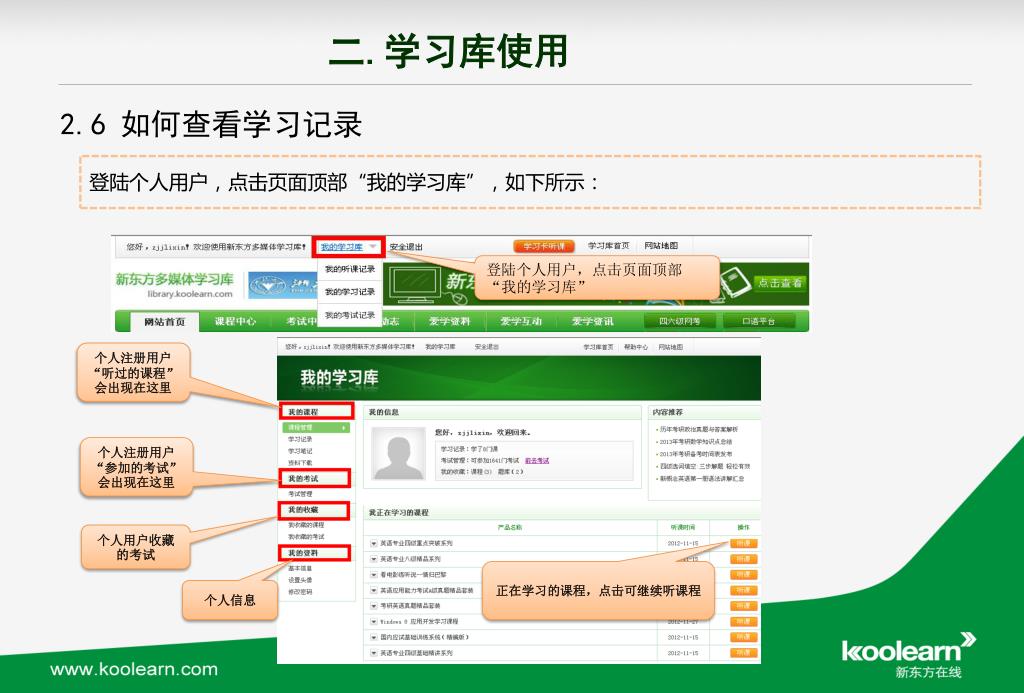Open the 四级选词填空 recommendation link

705,466
